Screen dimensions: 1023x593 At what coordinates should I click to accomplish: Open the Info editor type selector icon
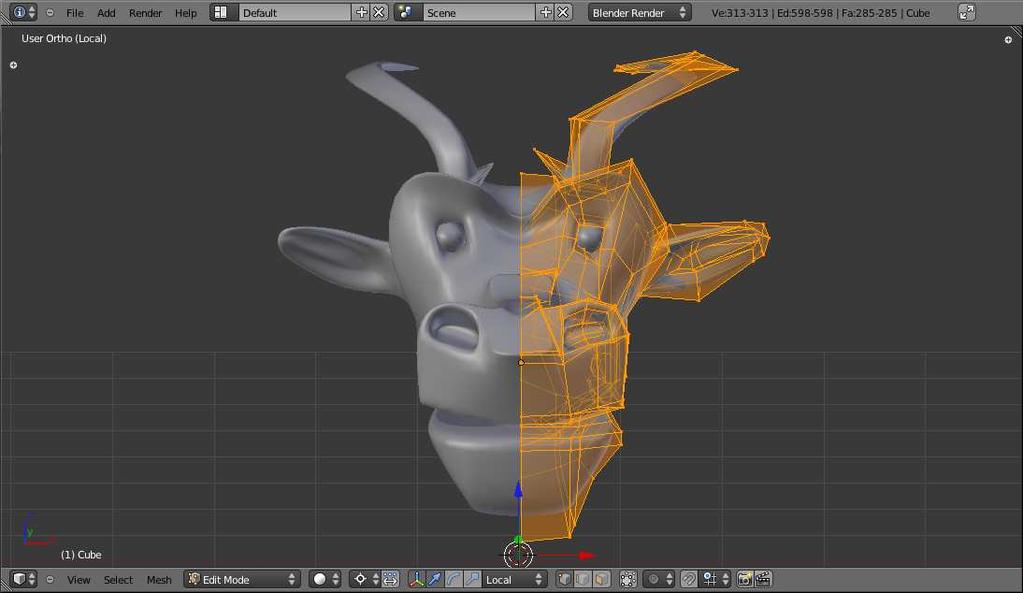click(23, 12)
